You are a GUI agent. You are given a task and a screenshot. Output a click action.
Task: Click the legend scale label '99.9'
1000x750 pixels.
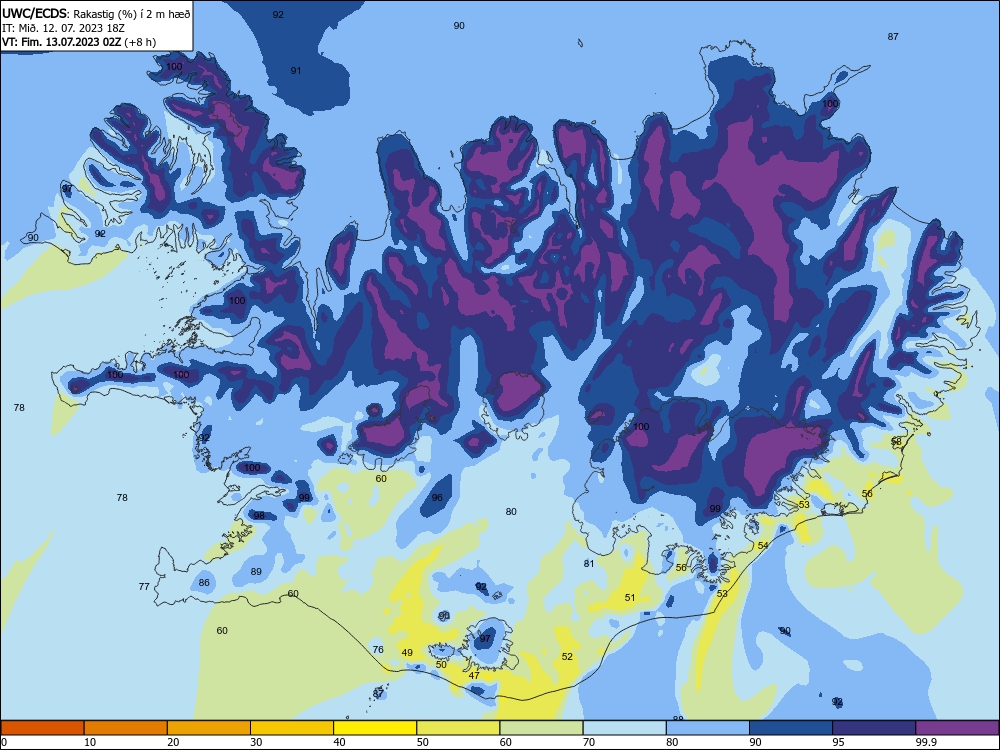pos(926,742)
